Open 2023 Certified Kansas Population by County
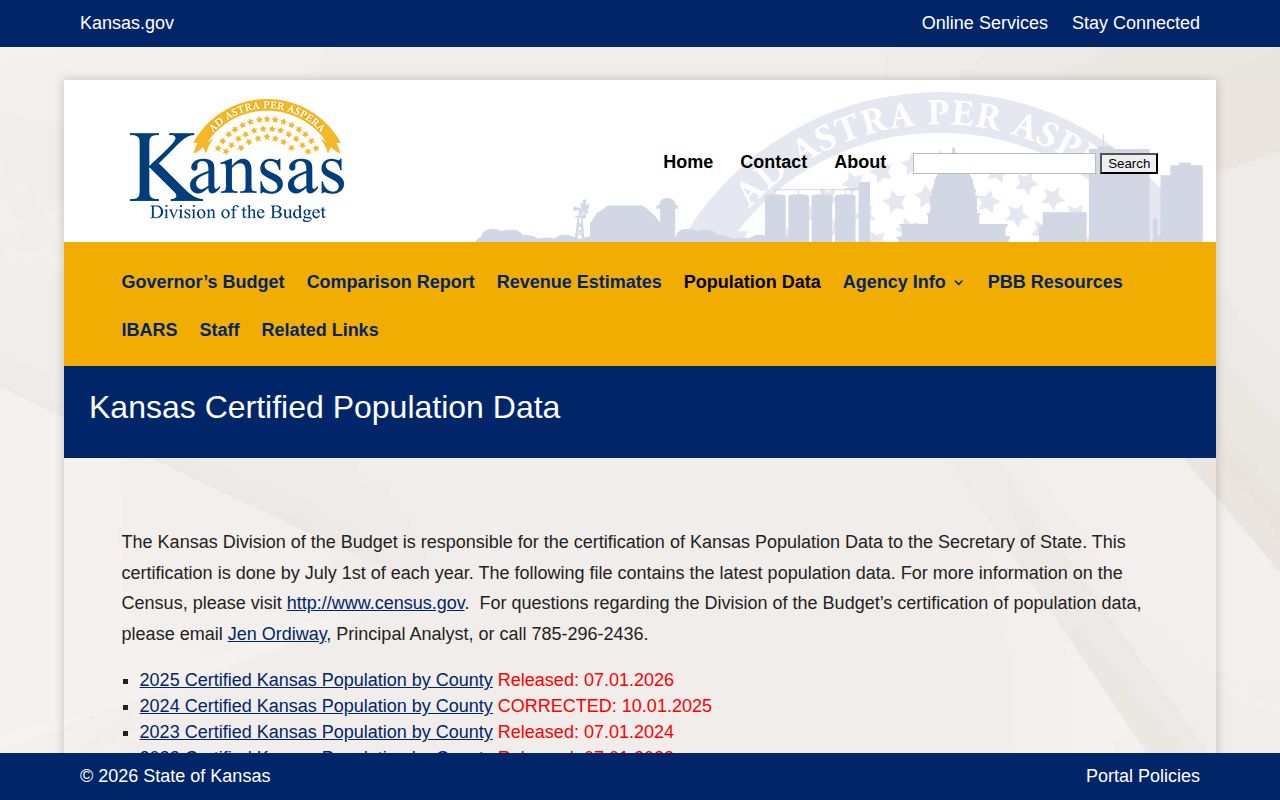This screenshot has height=800, width=1280. point(316,732)
